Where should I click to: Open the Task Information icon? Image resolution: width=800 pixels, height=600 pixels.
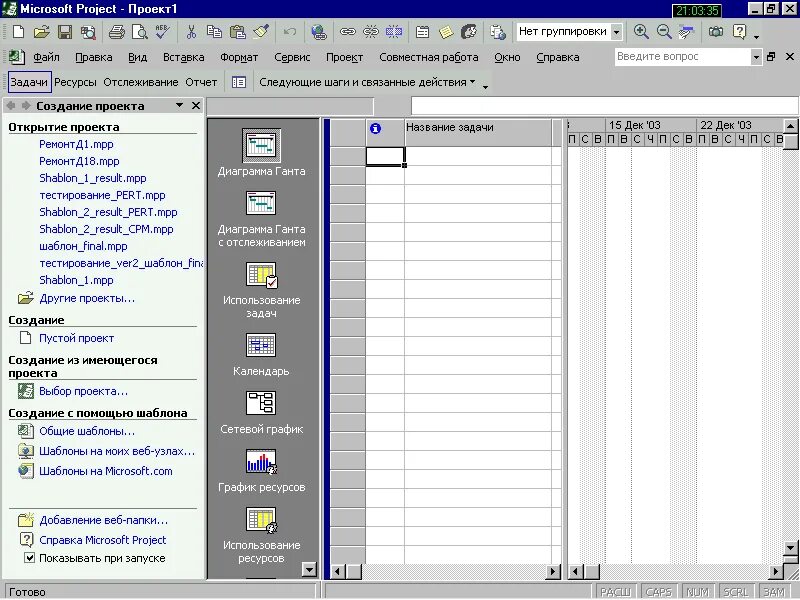(x=422, y=32)
